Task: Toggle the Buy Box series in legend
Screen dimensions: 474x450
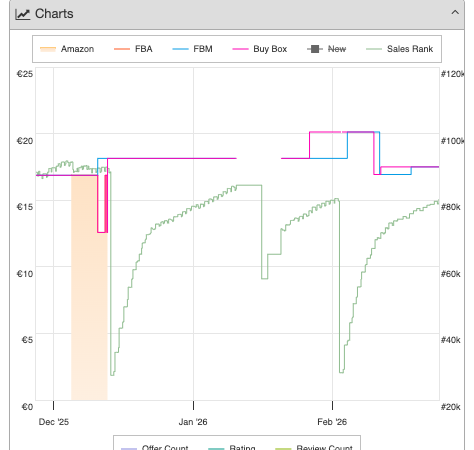Action: (x=260, y=49)
